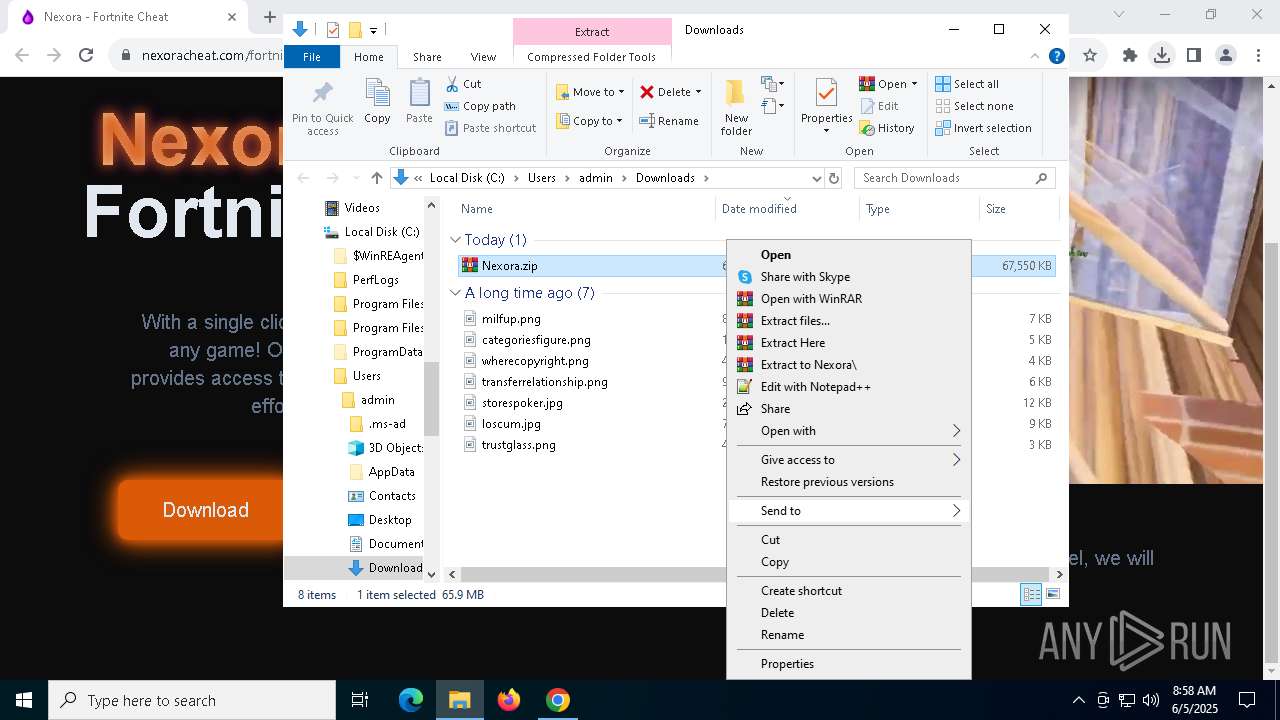
Task: Click the Rename ribbon button
Action: coord(669,121)
